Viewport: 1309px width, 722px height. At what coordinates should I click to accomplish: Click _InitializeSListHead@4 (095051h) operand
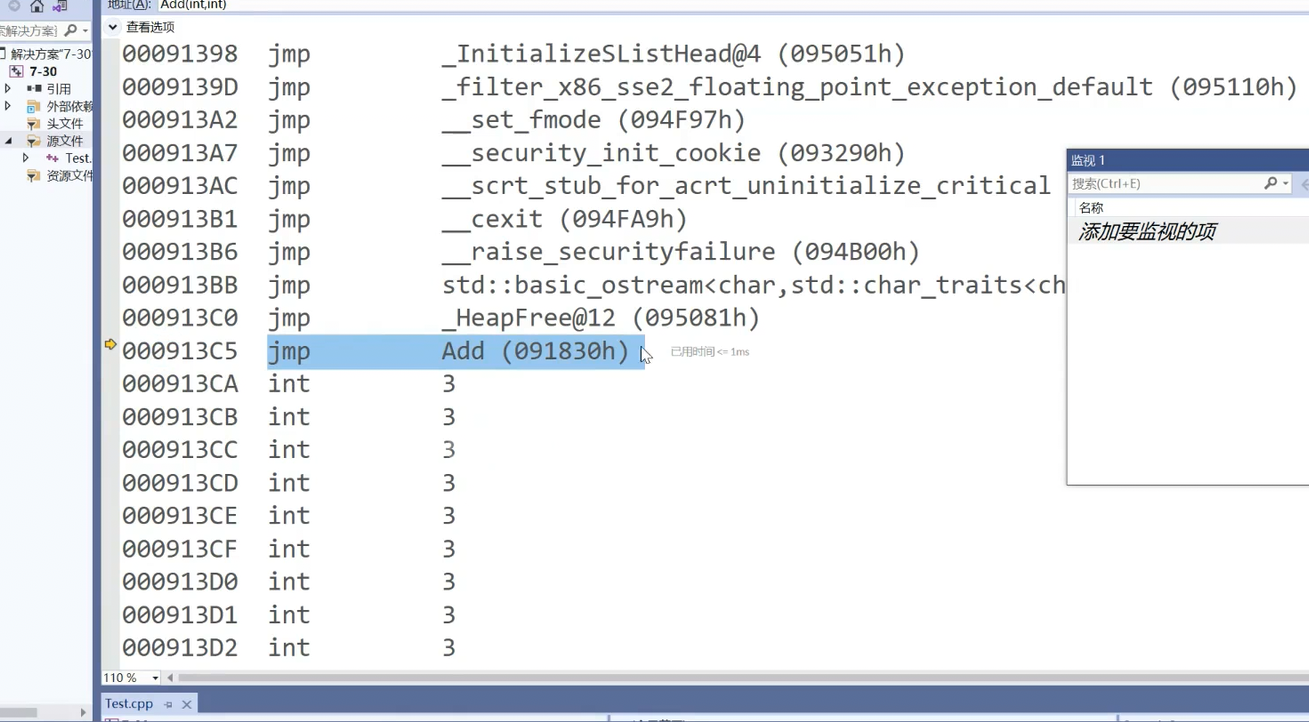pos(673,54)
